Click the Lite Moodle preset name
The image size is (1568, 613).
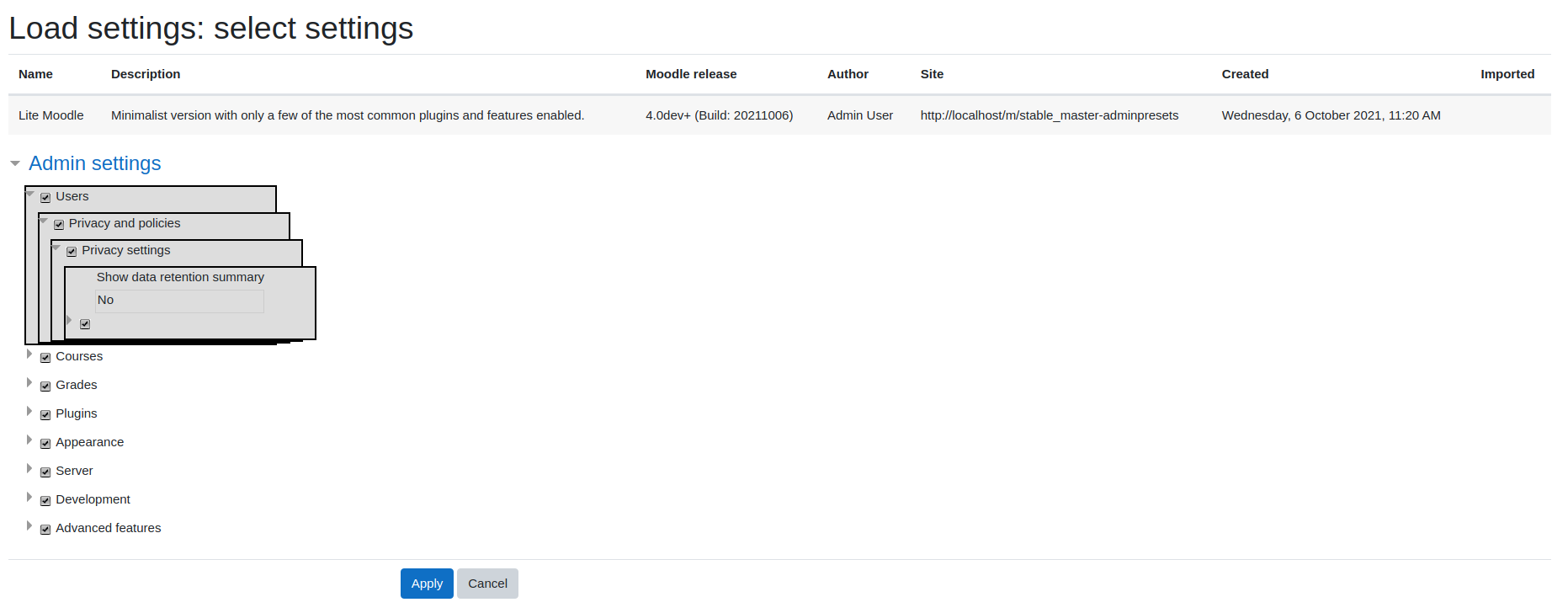tap(51, 115)
